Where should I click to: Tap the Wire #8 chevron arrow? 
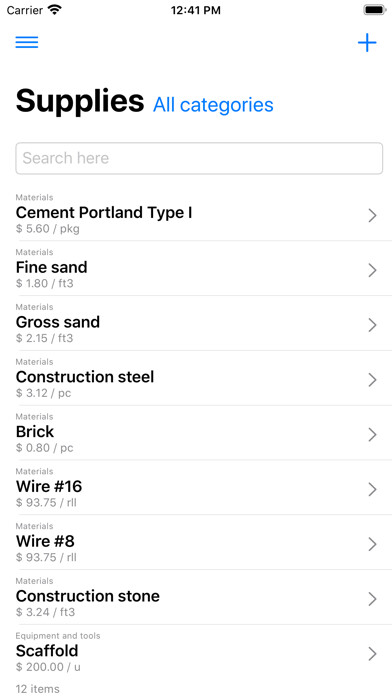[372, 545]
